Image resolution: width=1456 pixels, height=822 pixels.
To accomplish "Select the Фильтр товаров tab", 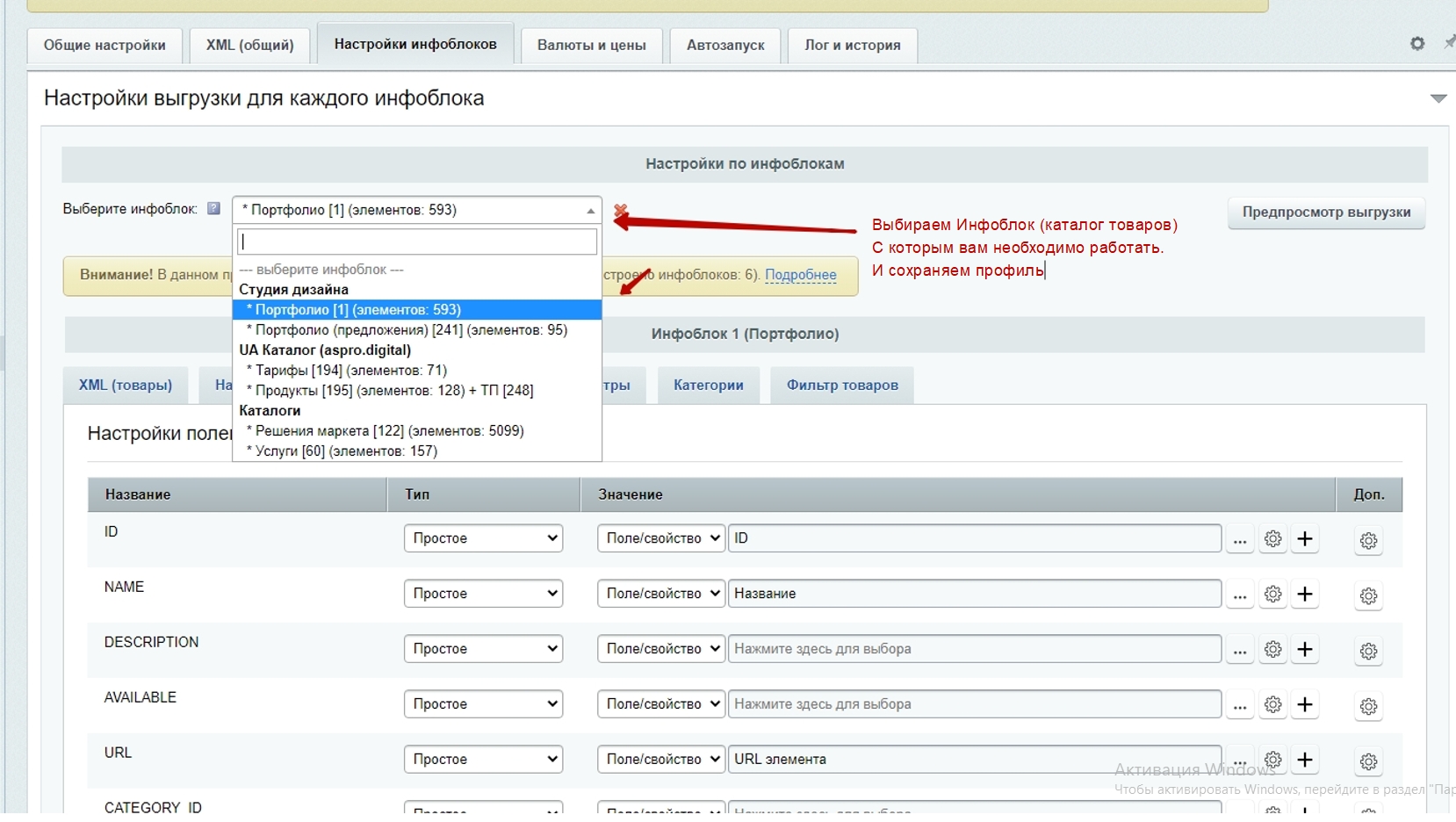I will (x=841, y=385).
